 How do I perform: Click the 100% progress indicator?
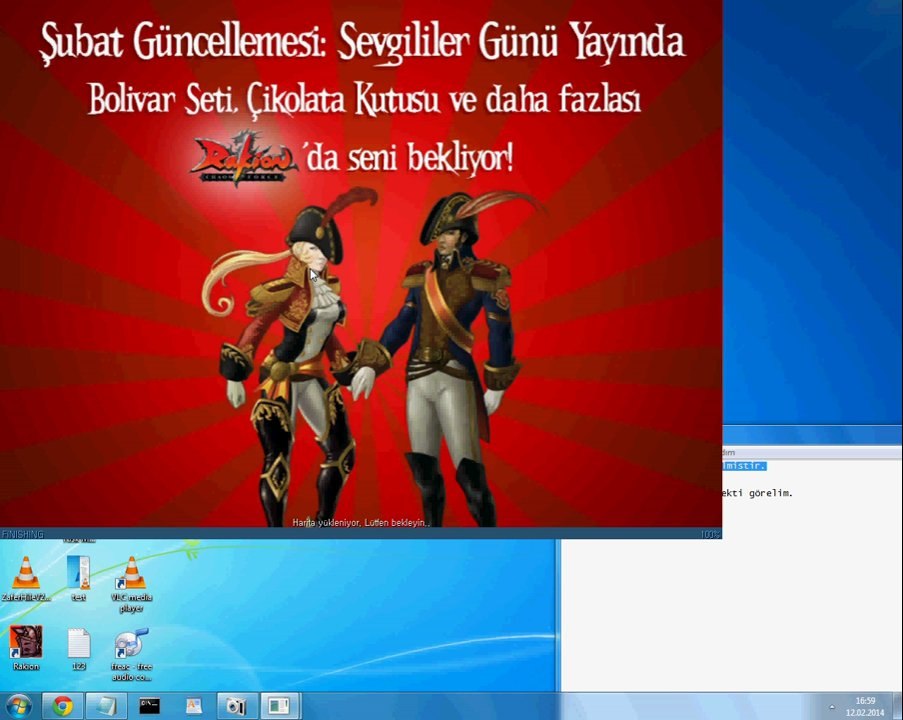(x=710, y=534)
